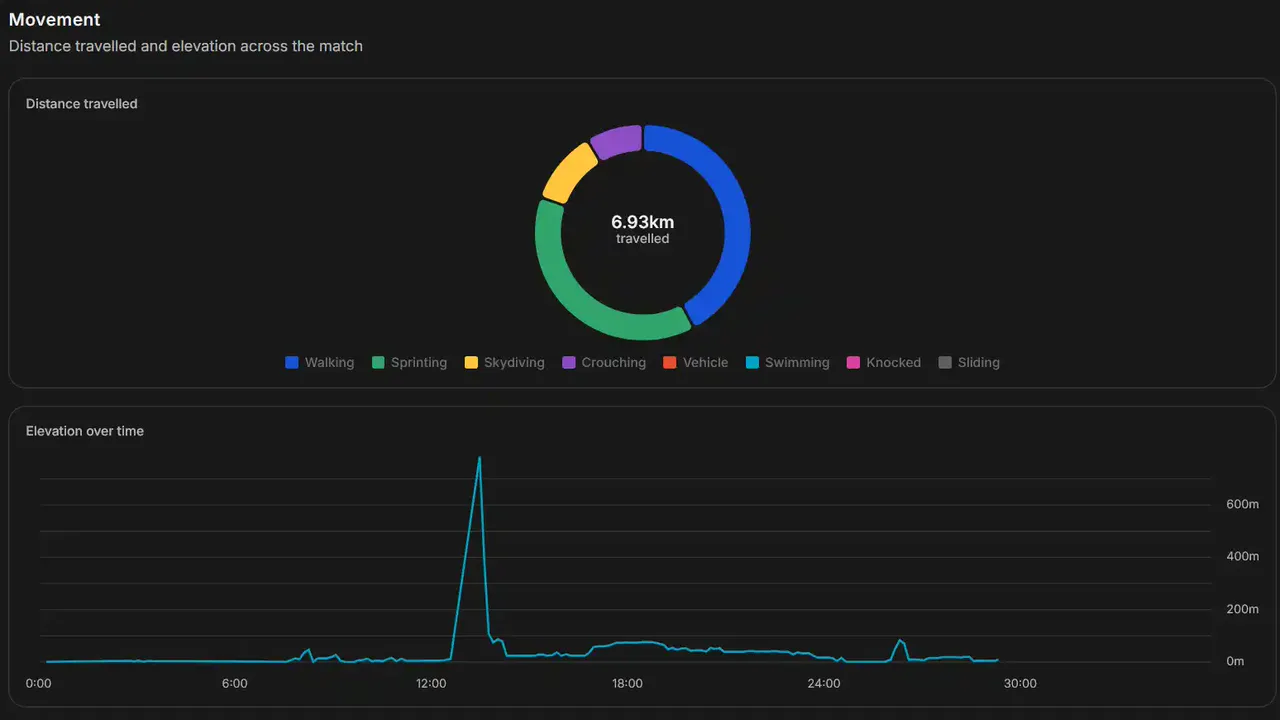
Task: Click the 24:00 time axis label
Action: pyautogui.click(x=824, y=684)
